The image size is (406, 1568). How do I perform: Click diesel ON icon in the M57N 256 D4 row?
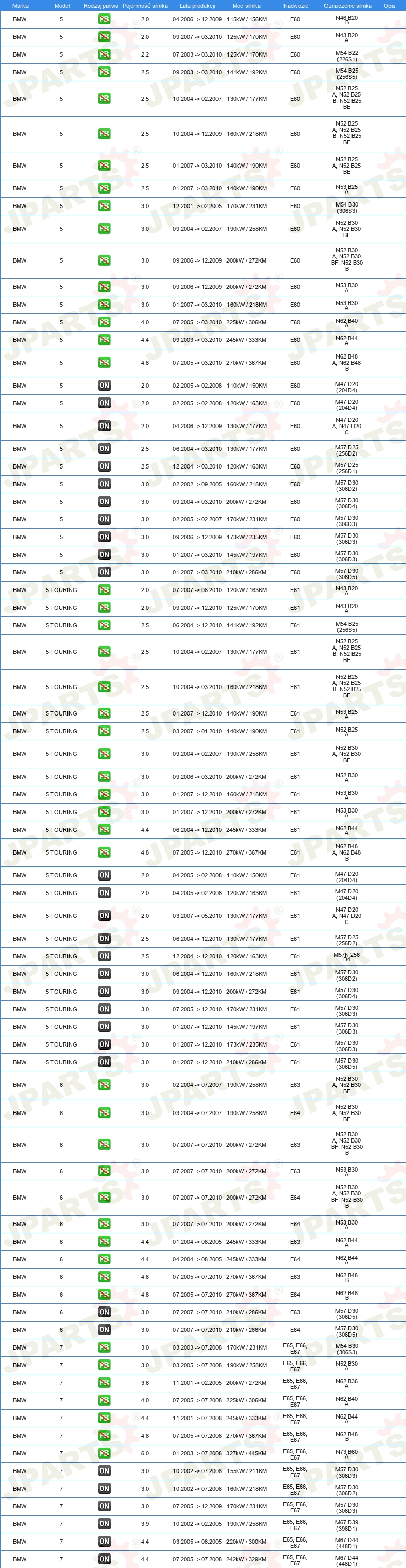pyautogui.click(x=104, y=956)
